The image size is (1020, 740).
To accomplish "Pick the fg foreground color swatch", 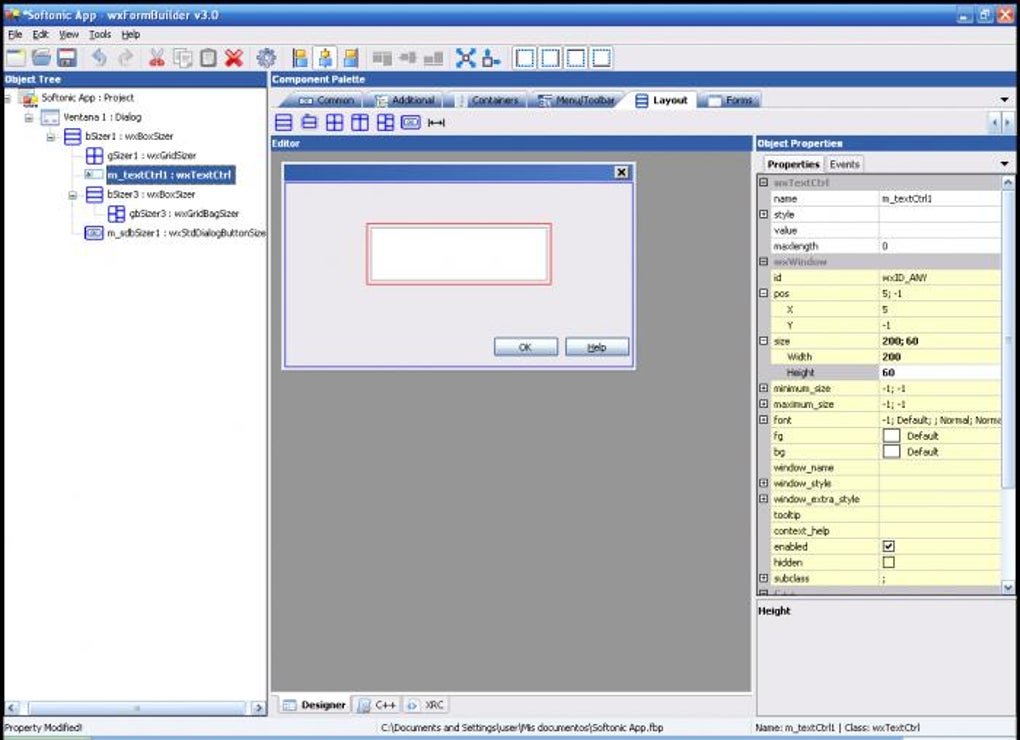I will click(x=891, y=436).
